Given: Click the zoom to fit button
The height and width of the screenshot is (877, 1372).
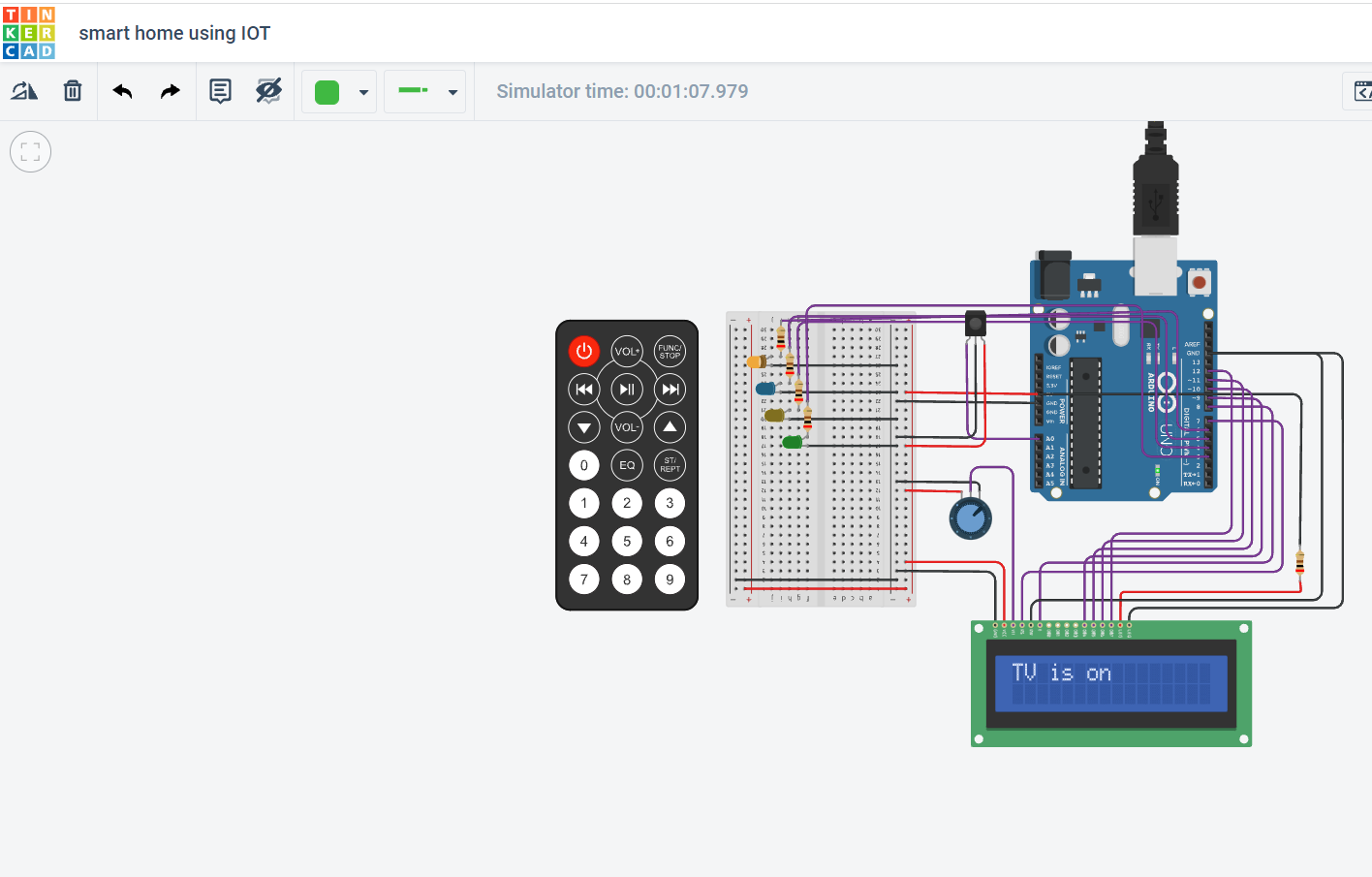Looking at the screenshot, I should (x=30, y=152).
